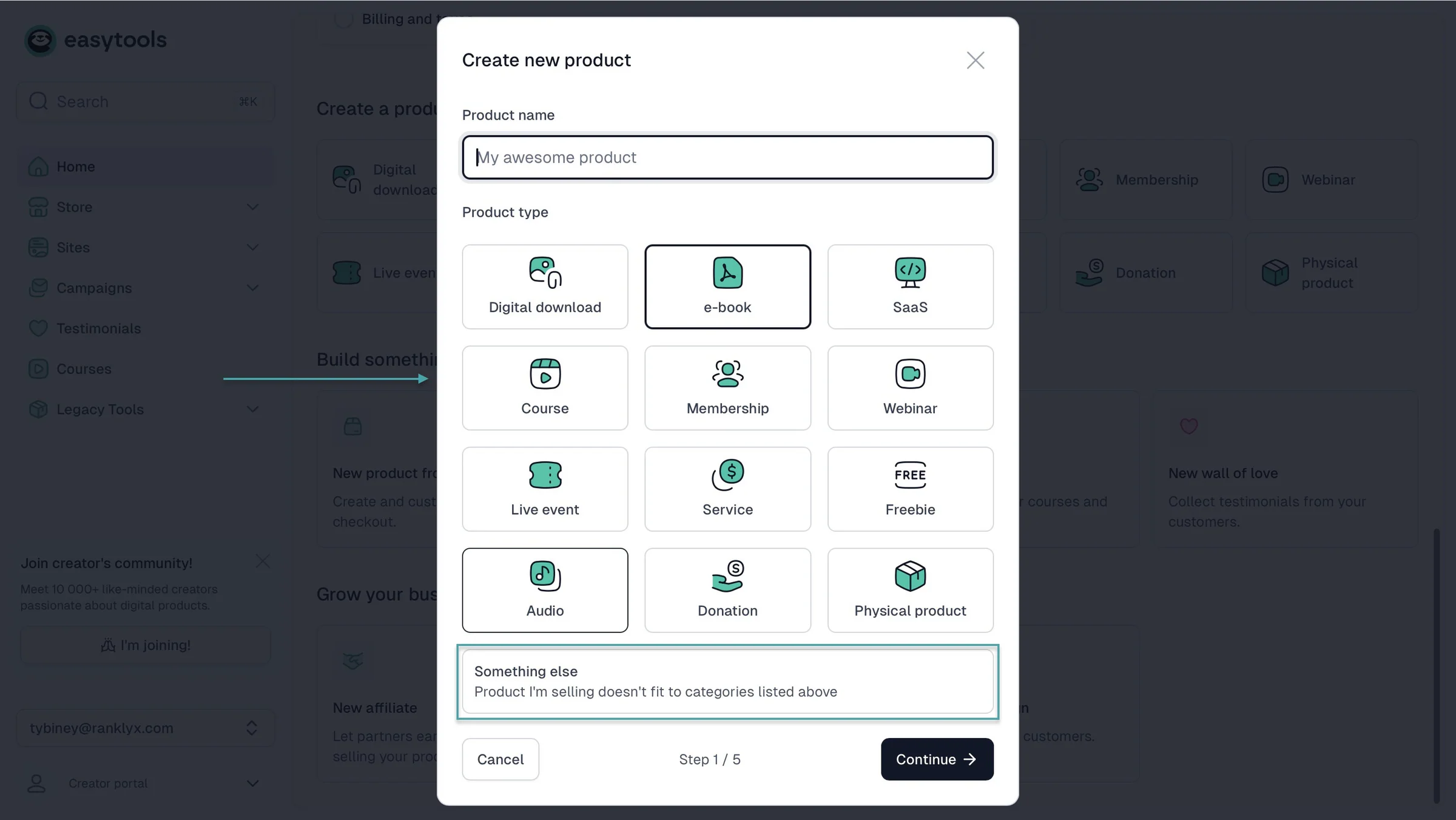Click the Courses play icon in sidebar
The height and width of the screenshot is (820, 1456).
(x=38, y=369)
